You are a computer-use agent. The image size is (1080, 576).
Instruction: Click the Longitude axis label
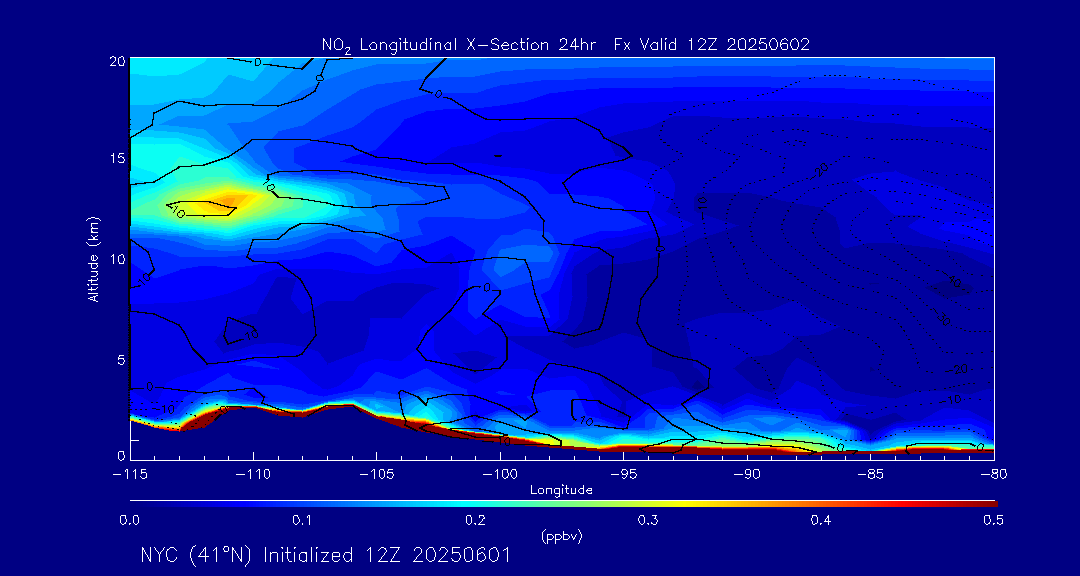point(561,489)
